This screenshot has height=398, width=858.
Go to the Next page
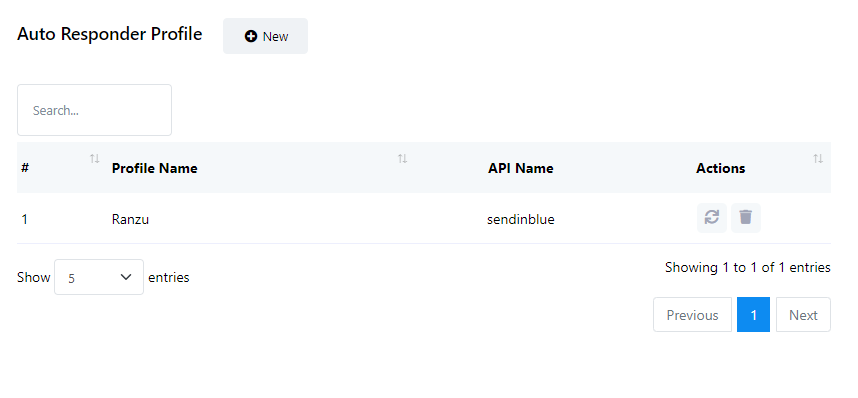(x=803, y=315)
